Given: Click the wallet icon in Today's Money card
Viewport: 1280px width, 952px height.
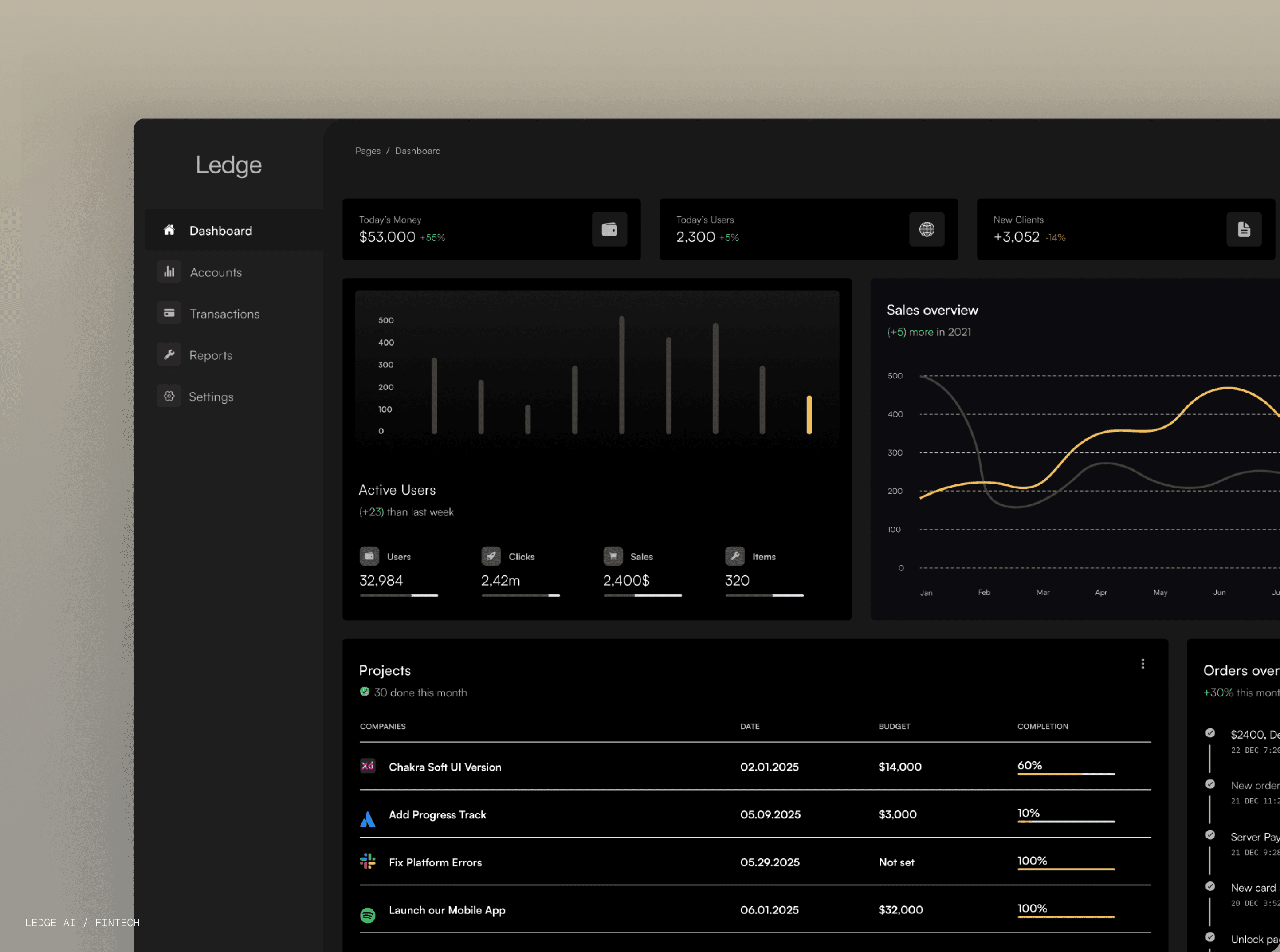Looking at the screenshot, I should (x=609, y=229).
